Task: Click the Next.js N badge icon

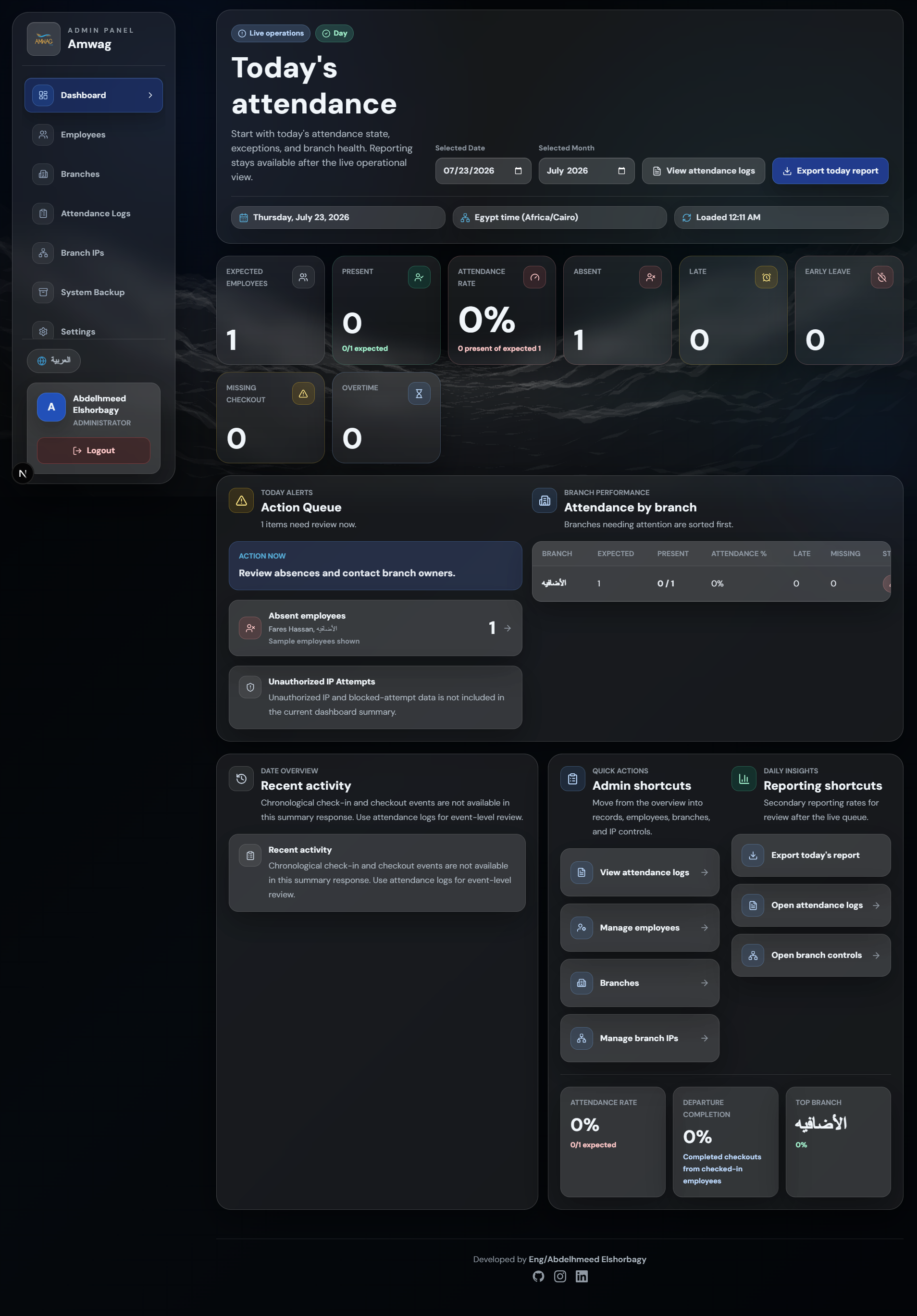Action: click(23, 473)
